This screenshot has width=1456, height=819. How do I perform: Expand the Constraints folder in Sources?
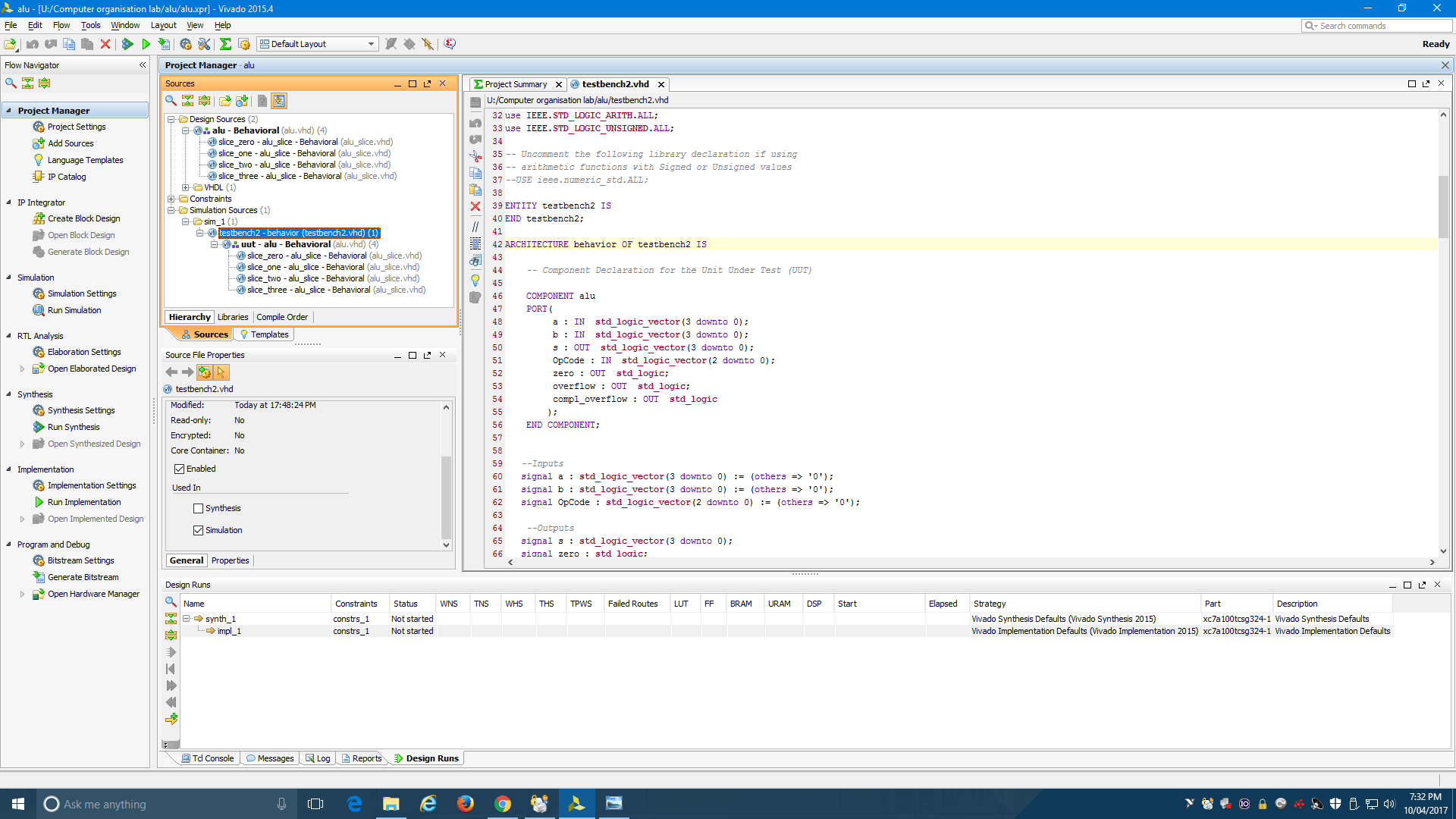(x=171, y=199)
